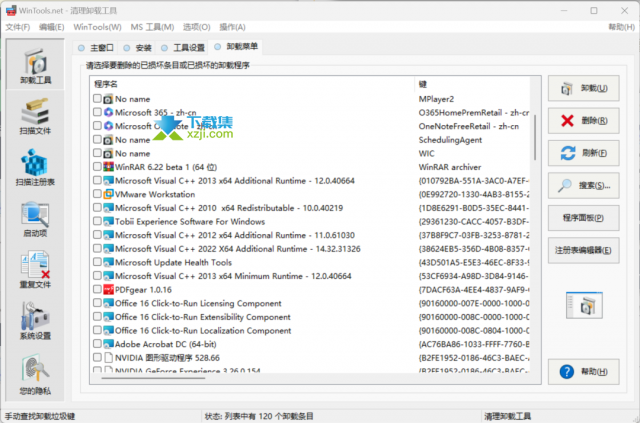Open the 注册表编辑器(E) button
Viewport: 640px width, 423px height.
tap(583, 250)
